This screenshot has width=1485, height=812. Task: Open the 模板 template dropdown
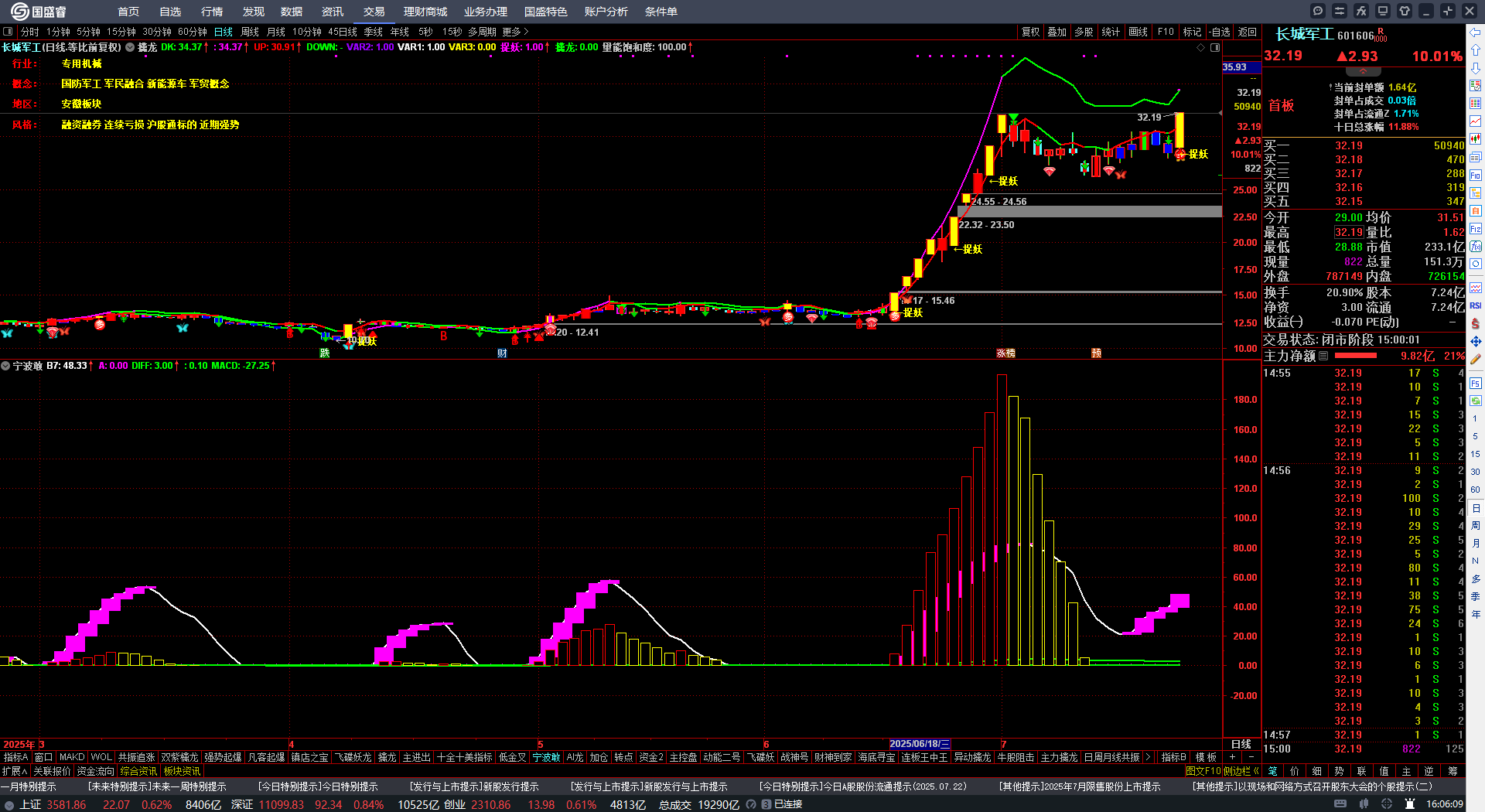[1206, 757]
